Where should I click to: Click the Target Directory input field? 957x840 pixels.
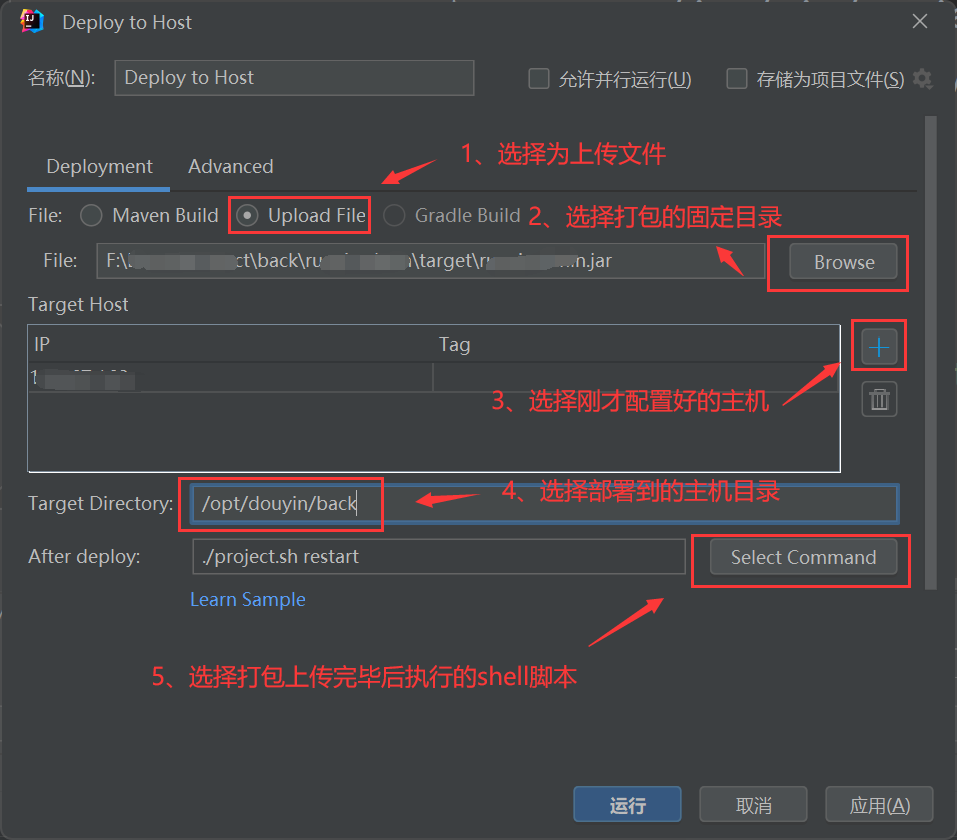pos(283,503)
